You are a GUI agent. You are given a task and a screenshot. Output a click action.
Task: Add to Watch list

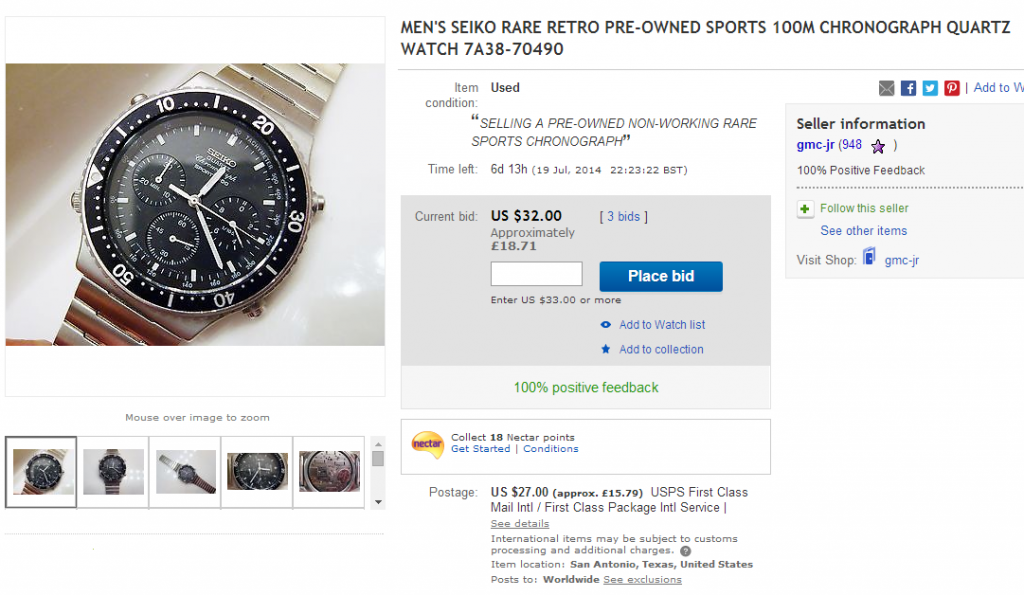coord(662,325)
